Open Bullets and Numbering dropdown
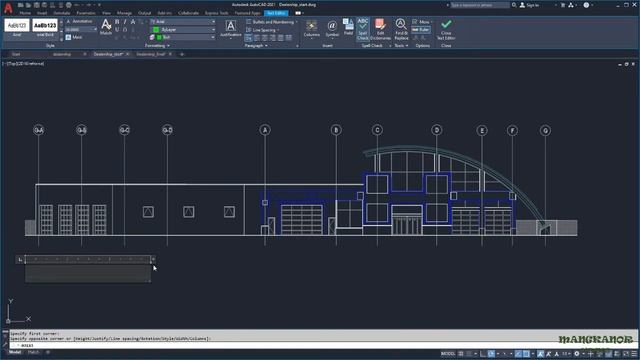 point(272,22)
